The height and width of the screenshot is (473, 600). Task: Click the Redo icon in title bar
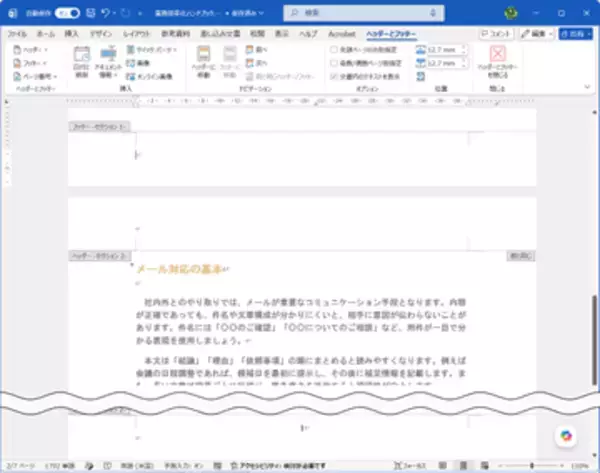(x=125, y=13)
